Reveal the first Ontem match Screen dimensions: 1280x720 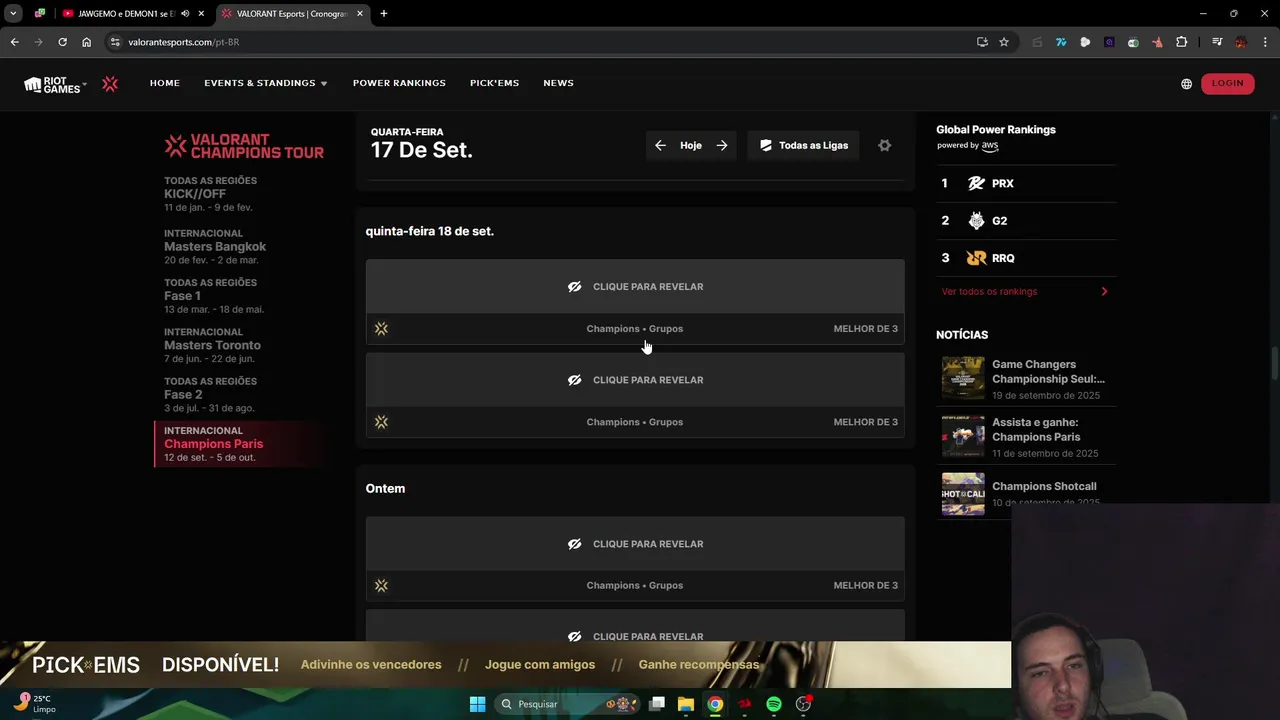tap(635, 544)
